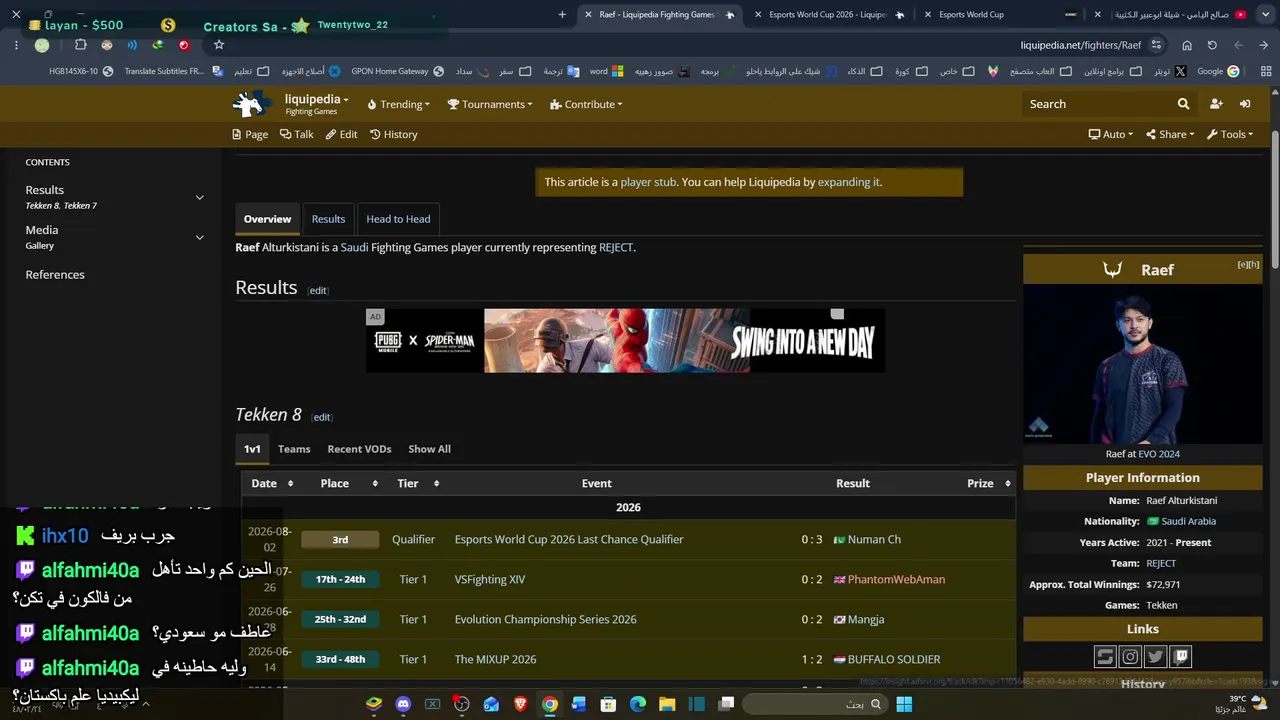Select the Teams results tab
The height and width of the screenshot is (720, 1280).
(x=294, y=449)
